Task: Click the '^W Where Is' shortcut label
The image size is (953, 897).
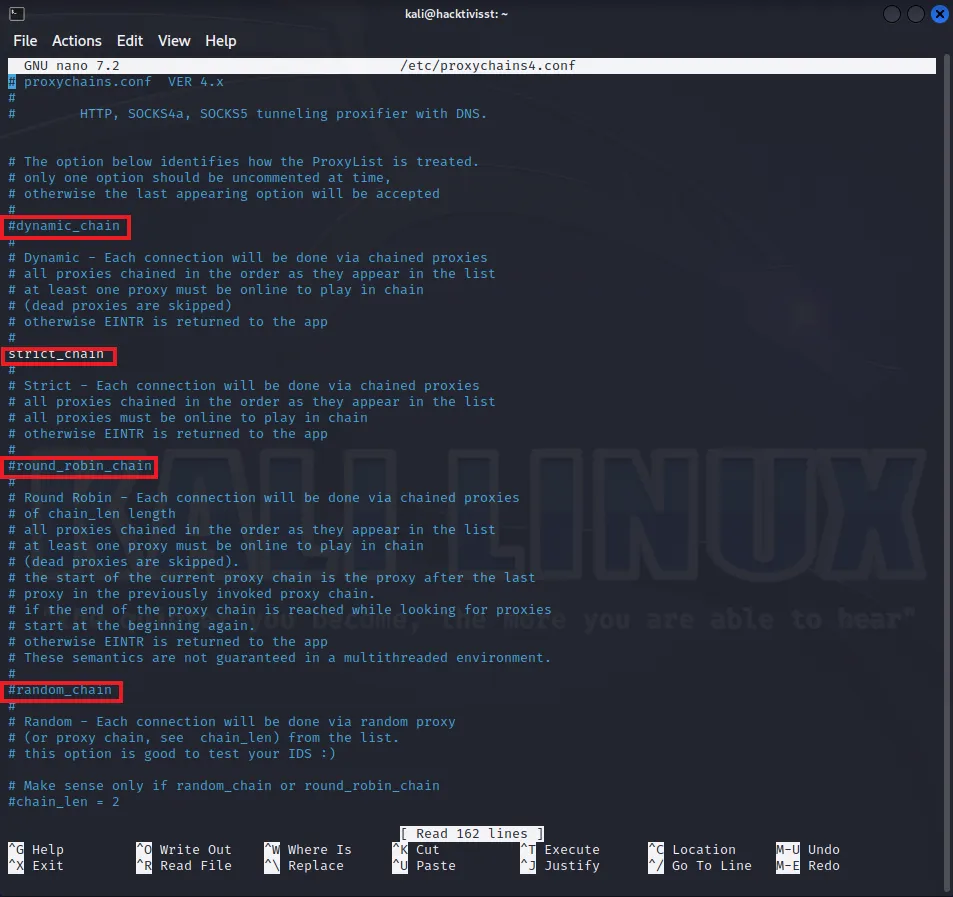Action: [x=308, y=850]
